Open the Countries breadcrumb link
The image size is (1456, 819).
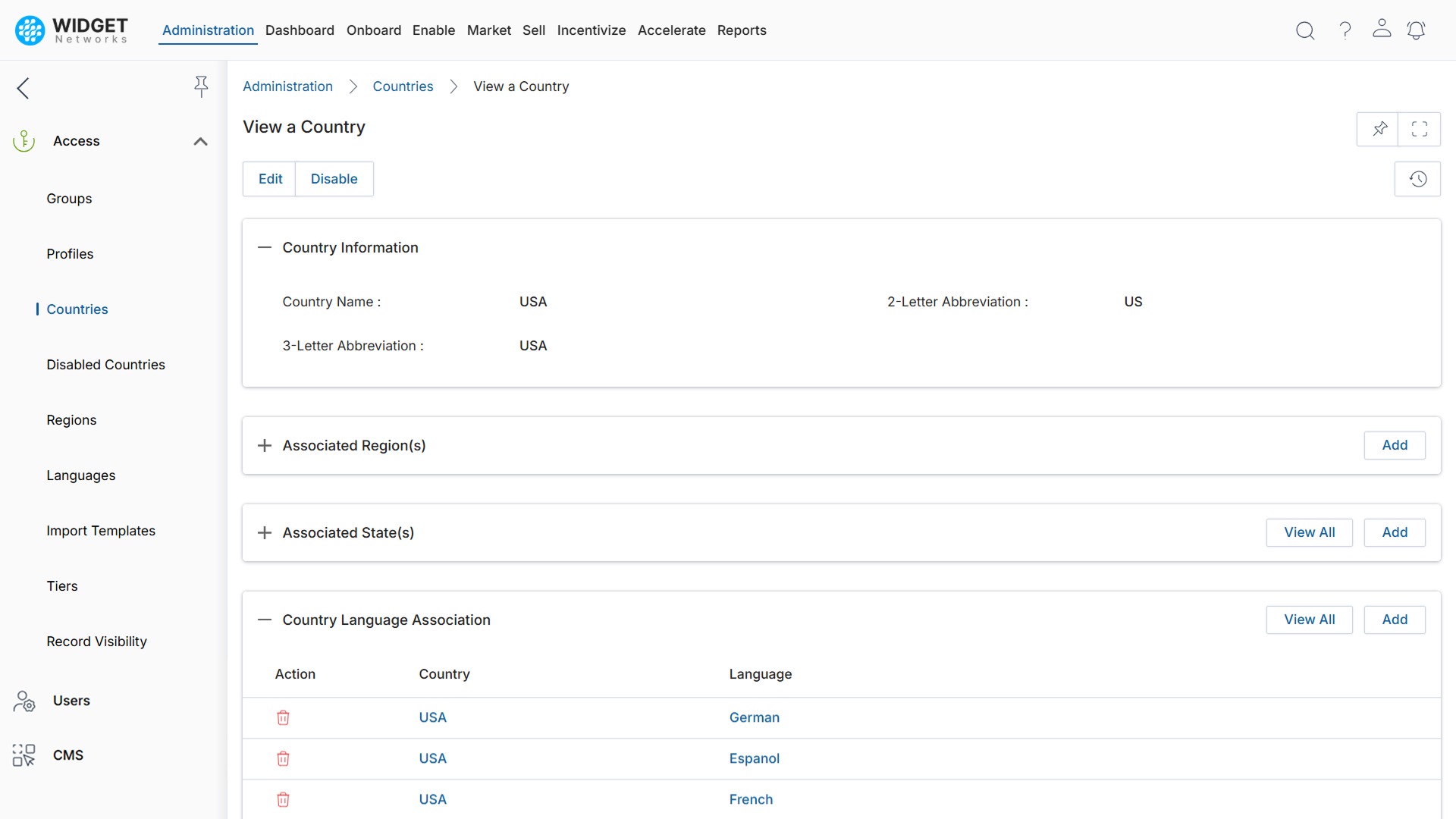(403, 86)
